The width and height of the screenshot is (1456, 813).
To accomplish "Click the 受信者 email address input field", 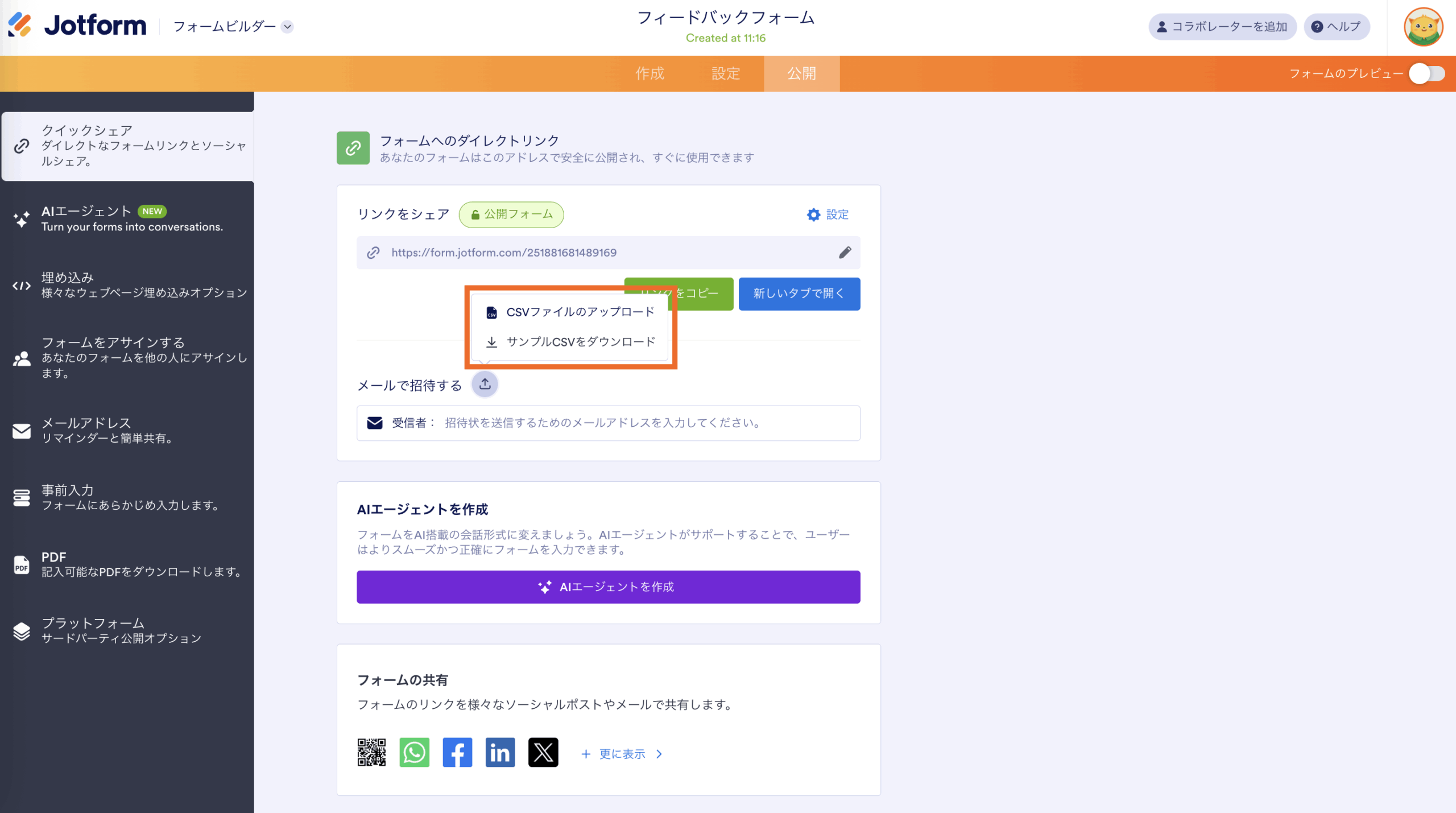I will (x=648, y=423).
